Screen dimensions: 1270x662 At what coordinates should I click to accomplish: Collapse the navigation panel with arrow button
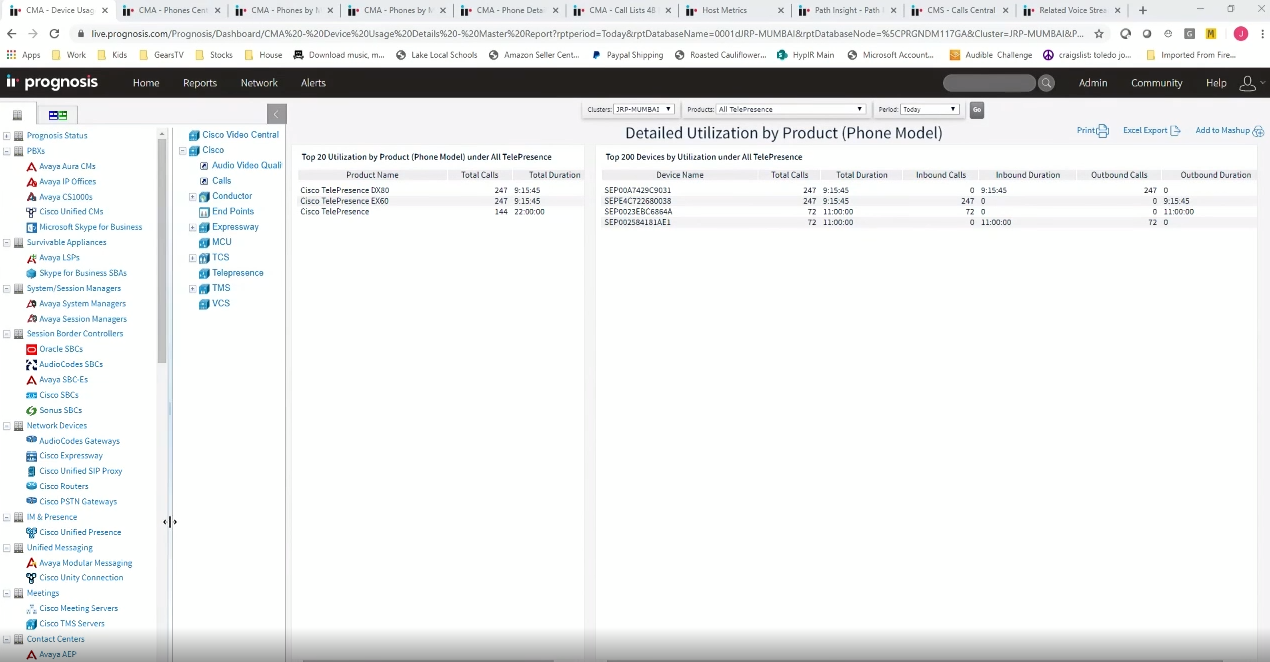(277, 114)
